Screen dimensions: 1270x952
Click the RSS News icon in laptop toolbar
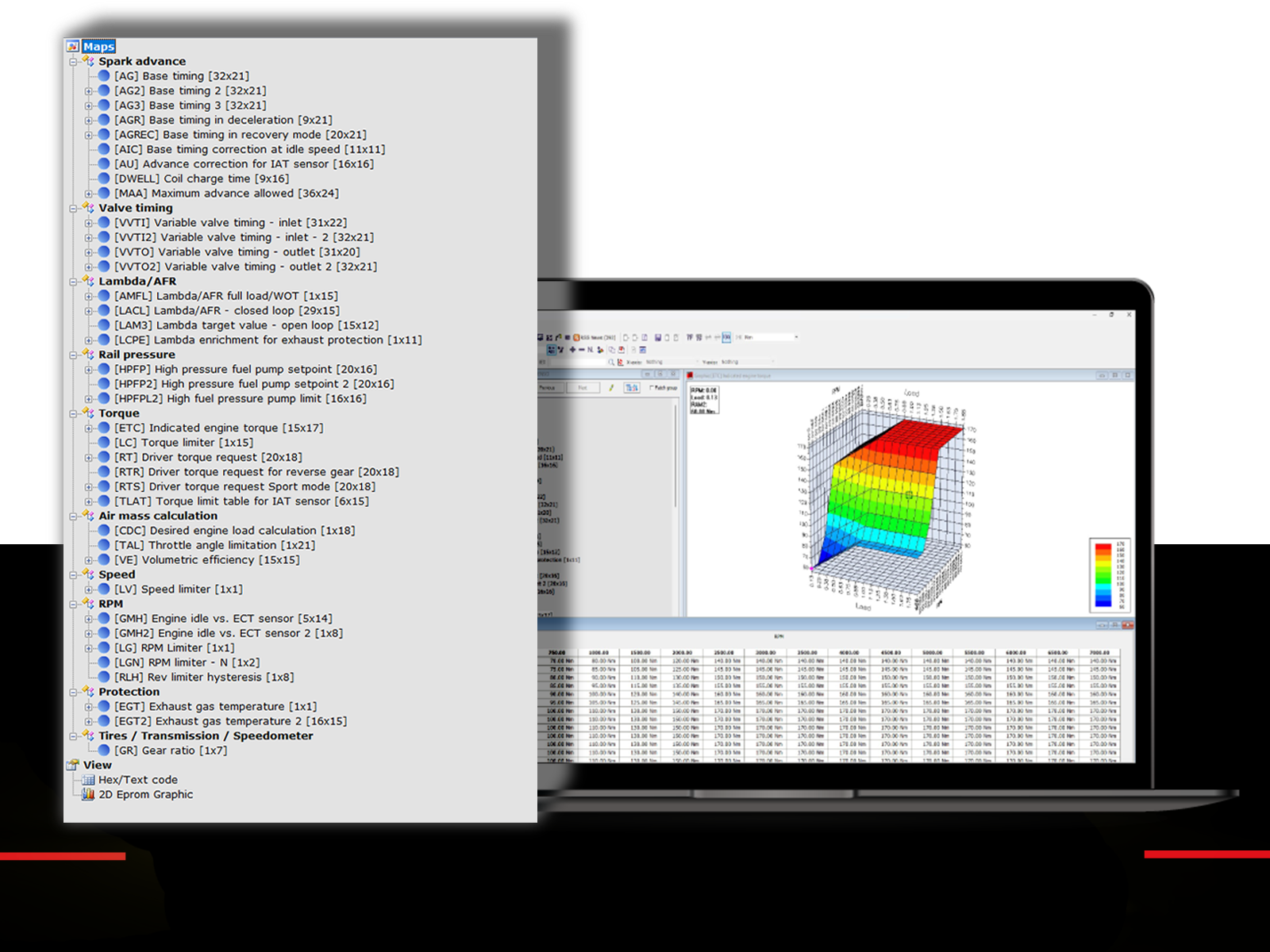tap(577, 337)
